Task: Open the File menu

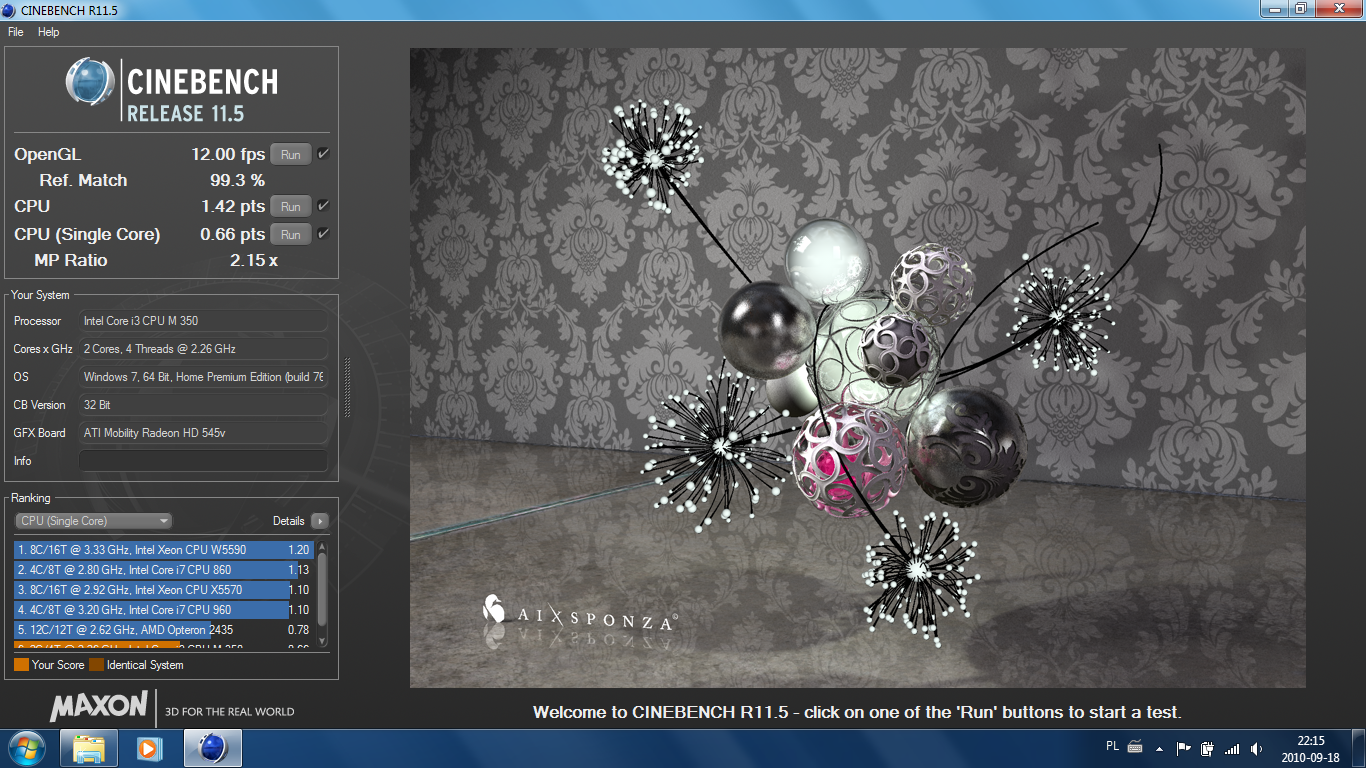Action: (15, 32)
